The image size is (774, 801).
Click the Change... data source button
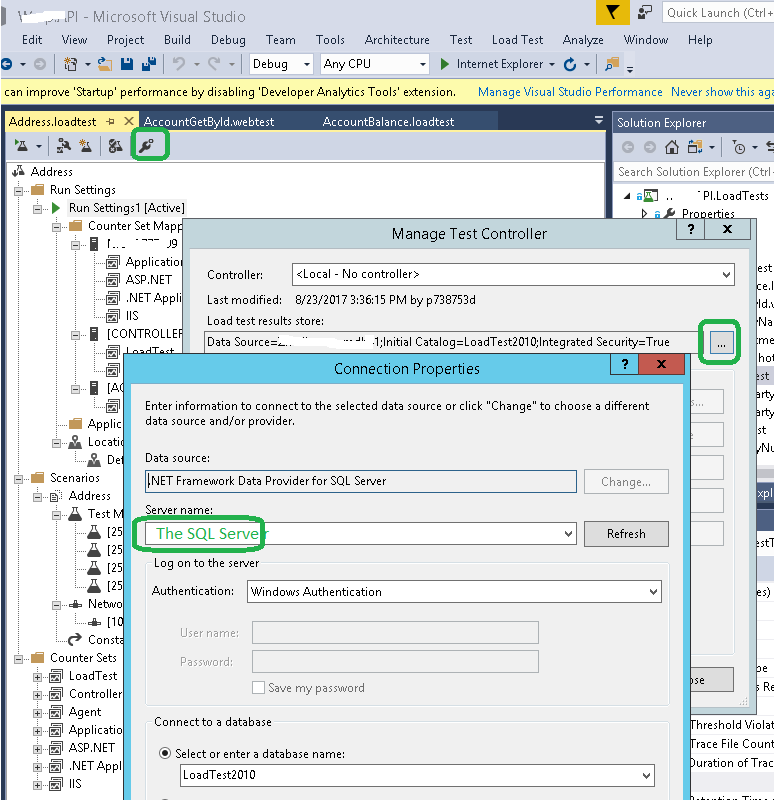coord(626,482)
